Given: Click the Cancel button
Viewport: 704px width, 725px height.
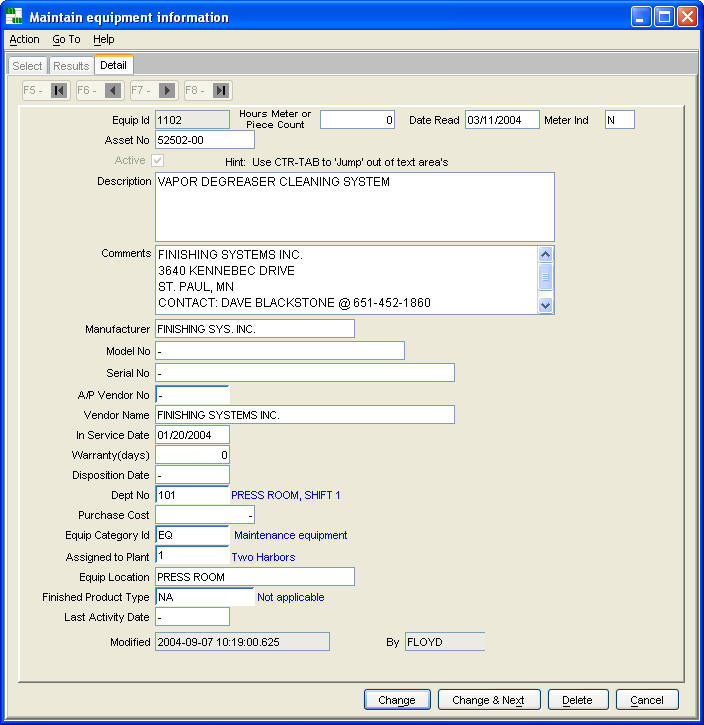Looking at the screenshot, I should [x=647, y=700].
